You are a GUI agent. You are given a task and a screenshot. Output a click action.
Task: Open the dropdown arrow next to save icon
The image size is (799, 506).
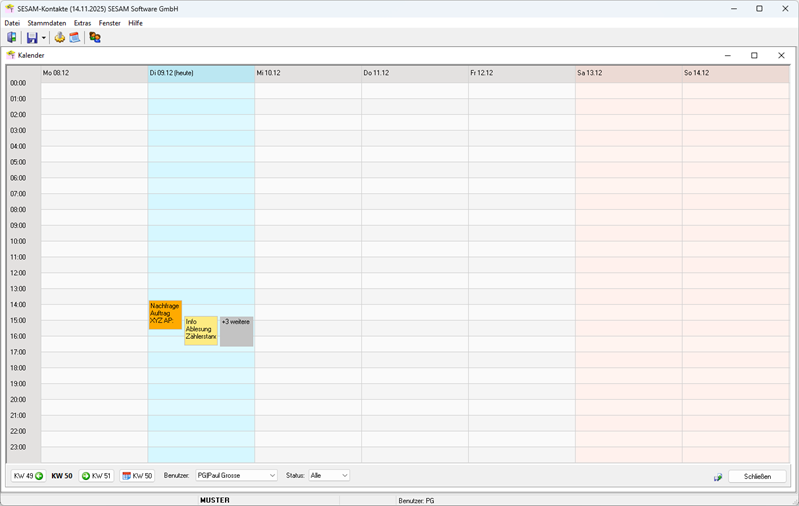pyautogui.click(x=44, y=38)
